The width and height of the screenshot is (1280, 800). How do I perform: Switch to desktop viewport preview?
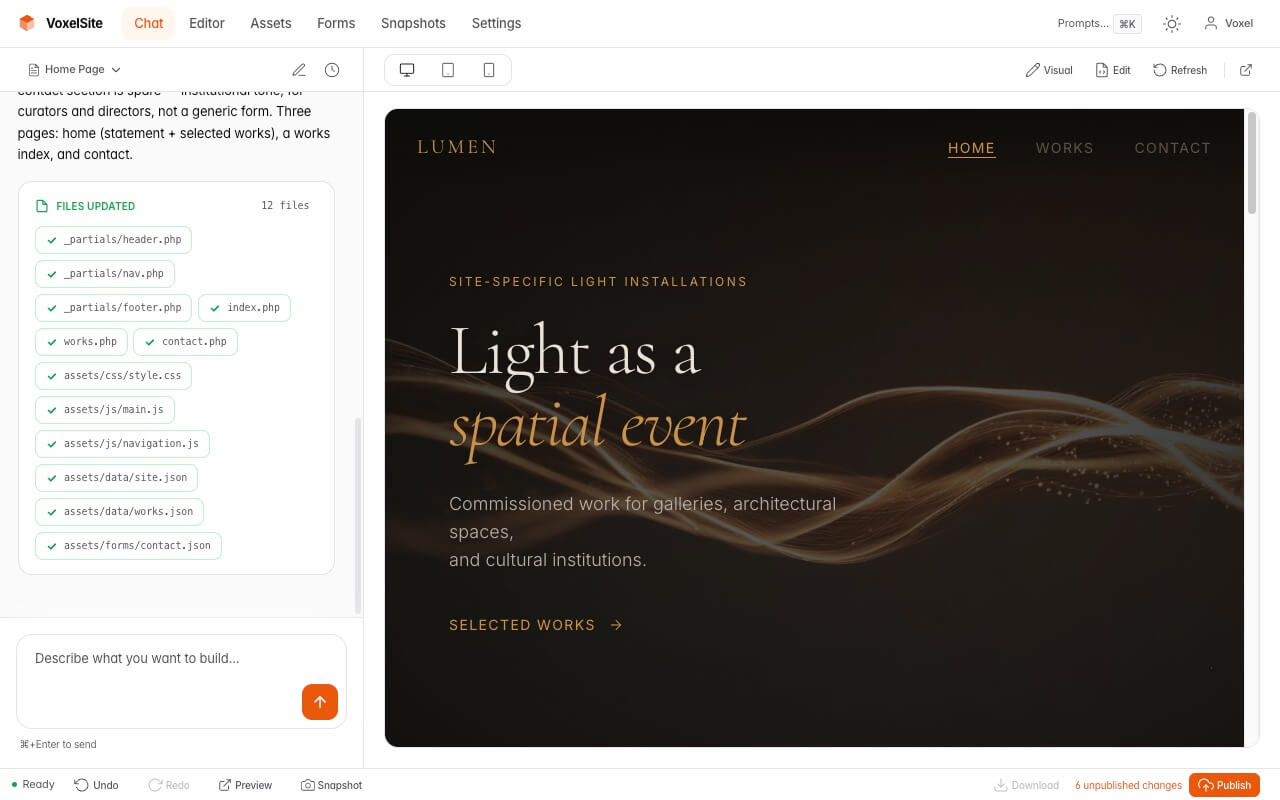pos(407,70)
